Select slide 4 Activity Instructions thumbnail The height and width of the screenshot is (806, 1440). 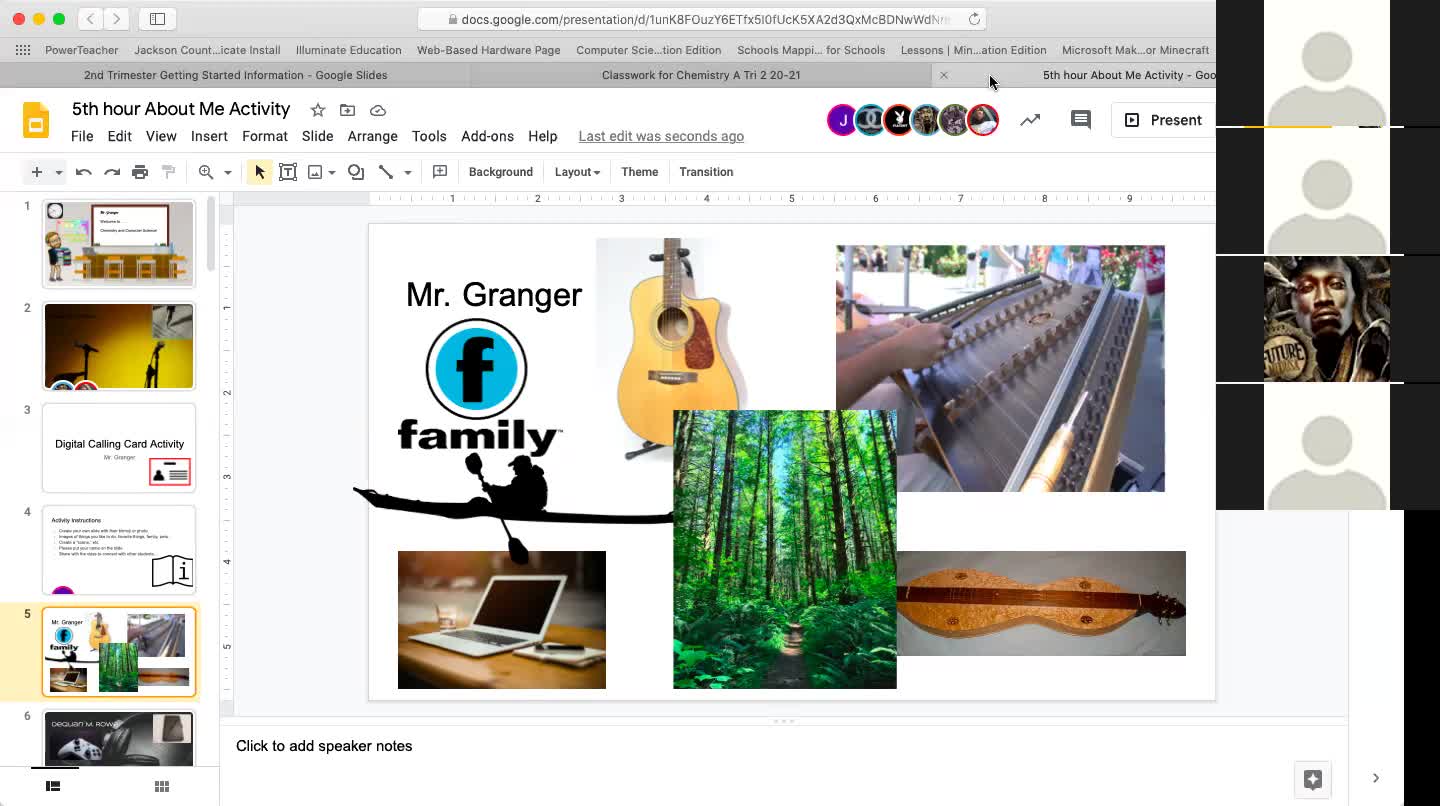[x=119, y=550]
